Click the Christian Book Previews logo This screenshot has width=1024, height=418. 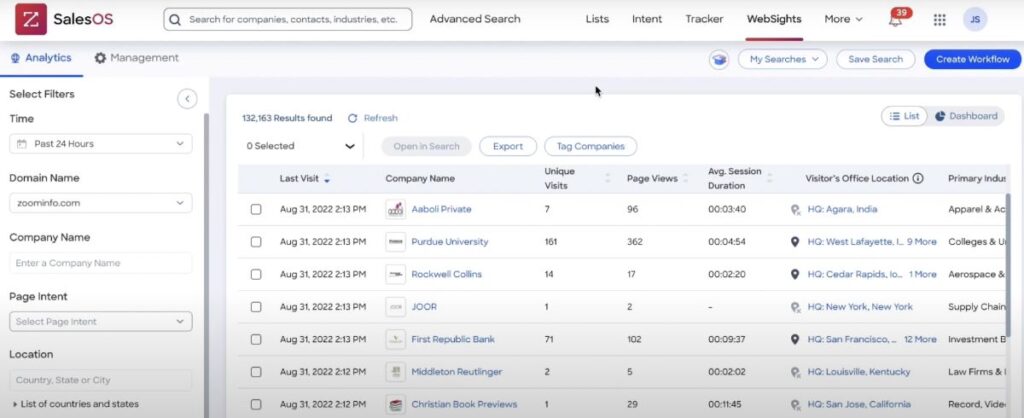pos(395,405)
